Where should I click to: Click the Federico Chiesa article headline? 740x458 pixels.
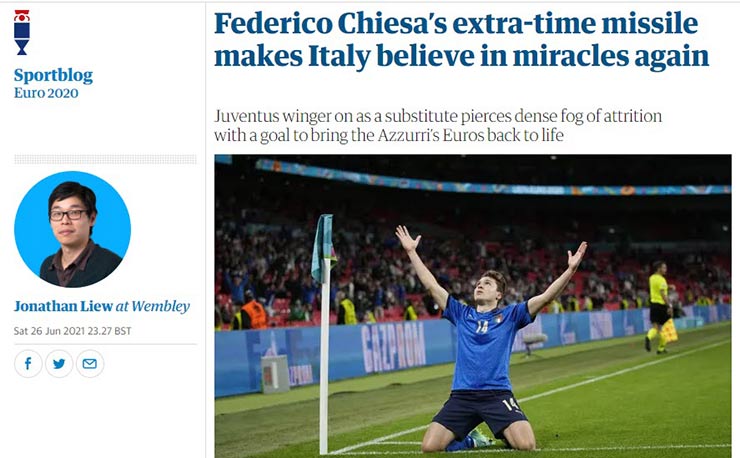tap(460, 40)
